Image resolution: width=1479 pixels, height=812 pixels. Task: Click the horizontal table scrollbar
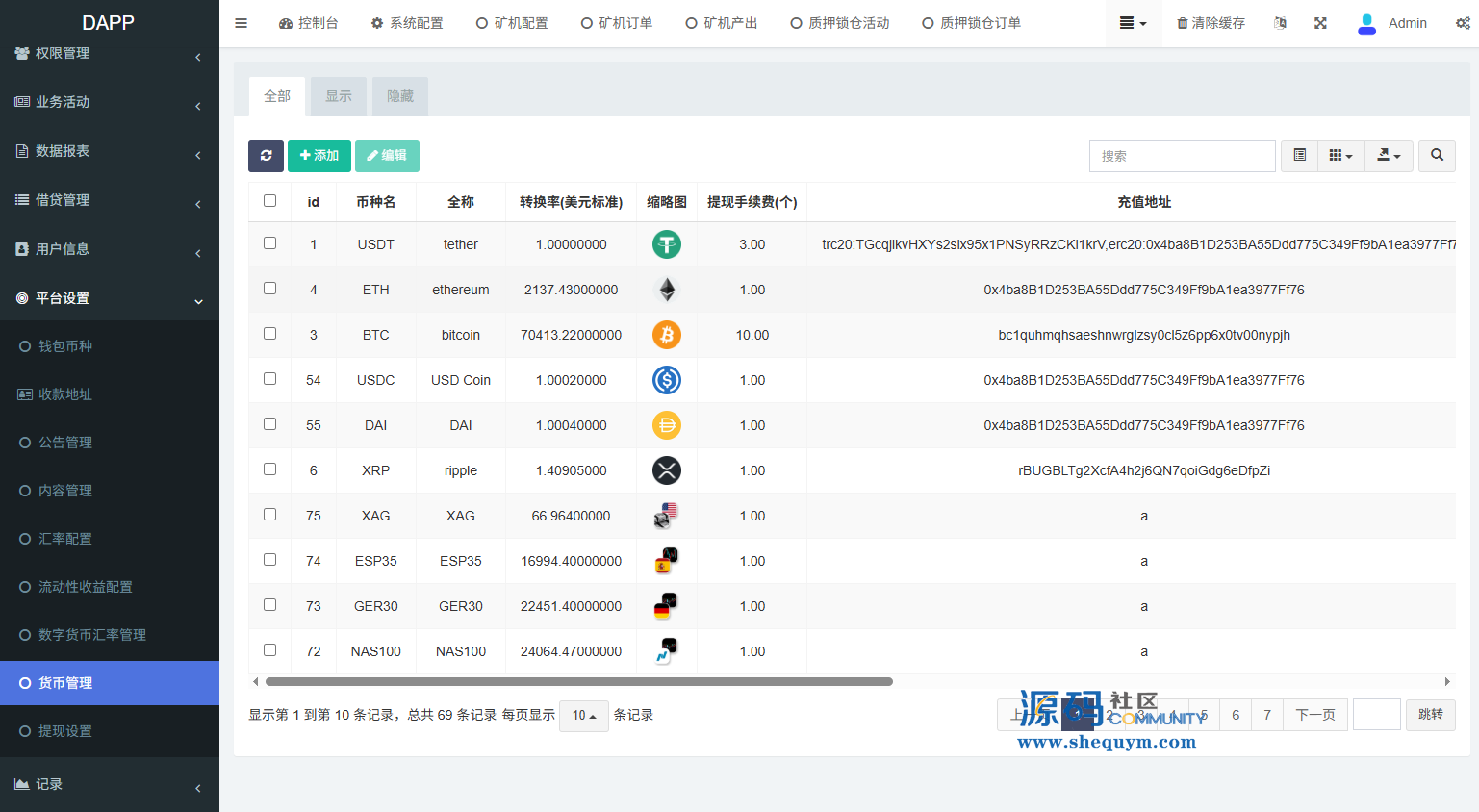(578, 681)
